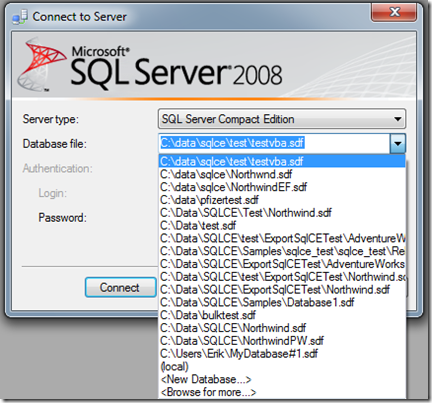Collapse the Database file dropdown arrow

pyautogui.click(x=398, y=144)
